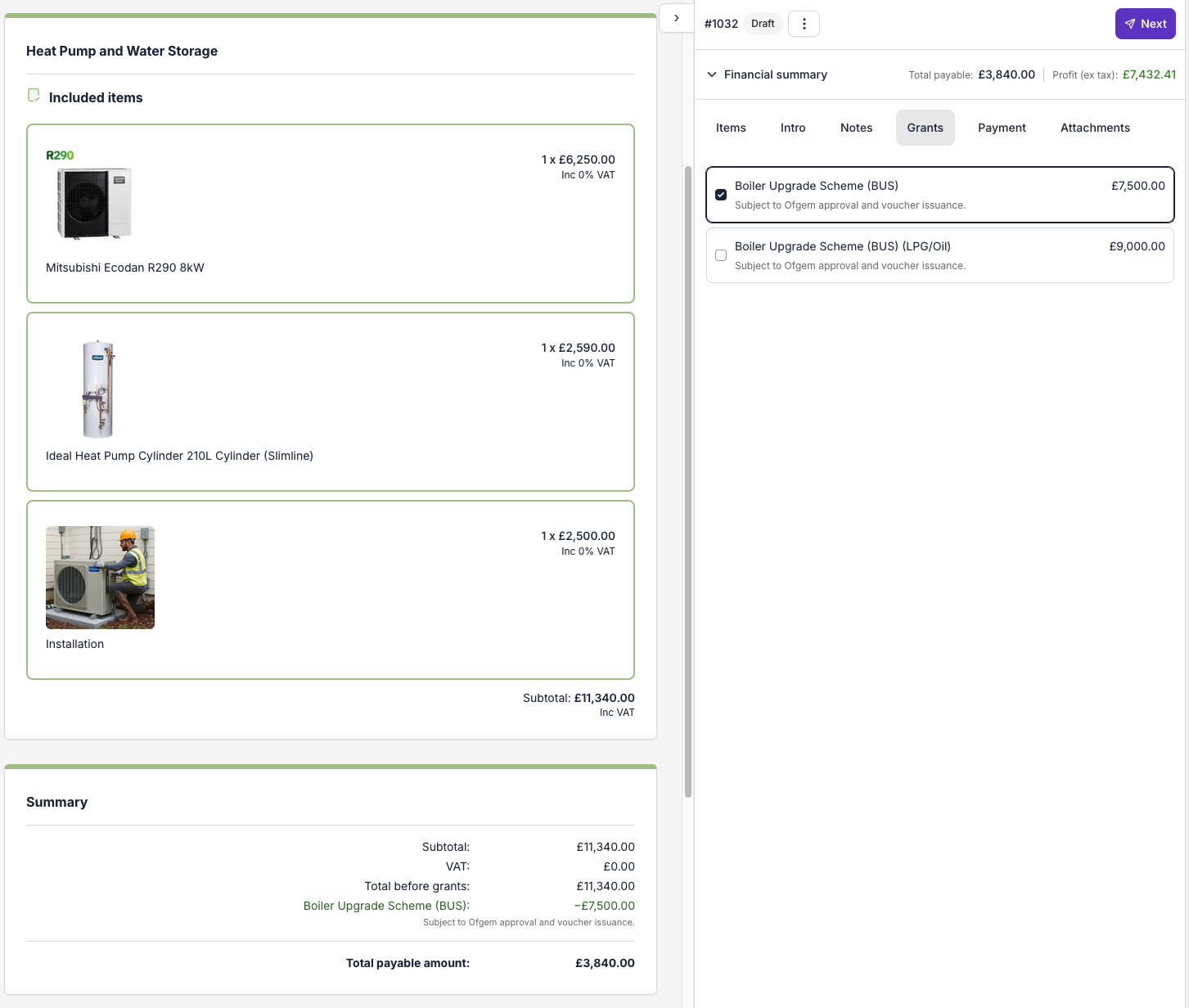Click the −£7,500.00 grant deduction in Summary
Screen dimensions: 1189x1008
click(x=604, y=906)
